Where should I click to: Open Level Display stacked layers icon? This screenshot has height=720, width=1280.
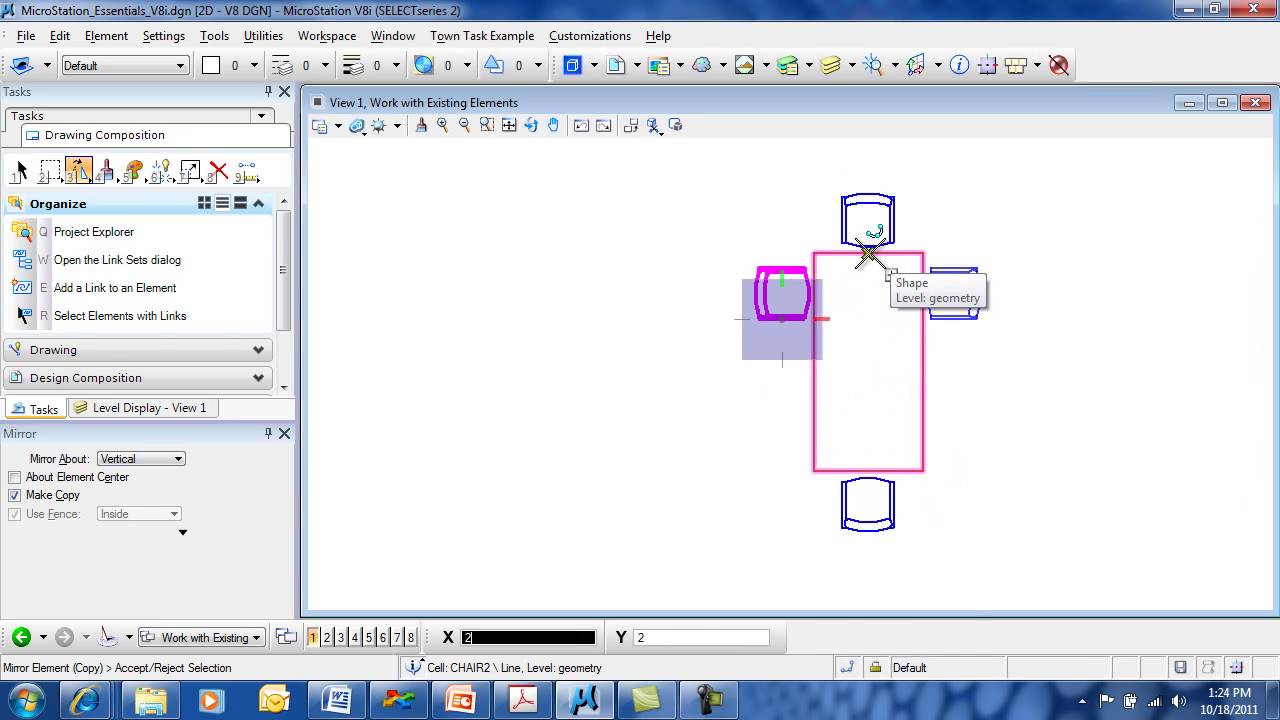830,65
